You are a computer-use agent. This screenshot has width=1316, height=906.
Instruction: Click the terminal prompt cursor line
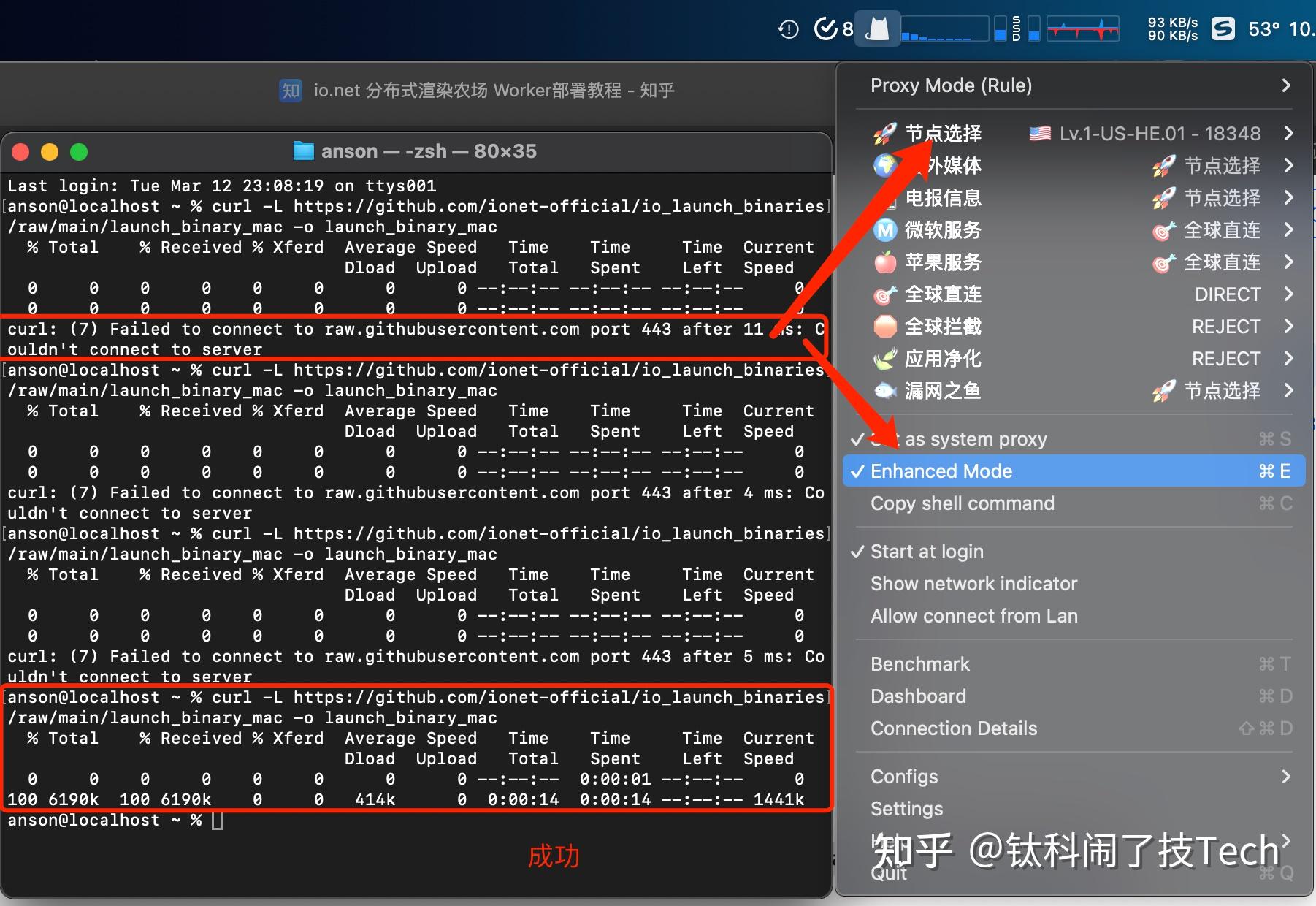pyautogui.click(x=115, y=821)
